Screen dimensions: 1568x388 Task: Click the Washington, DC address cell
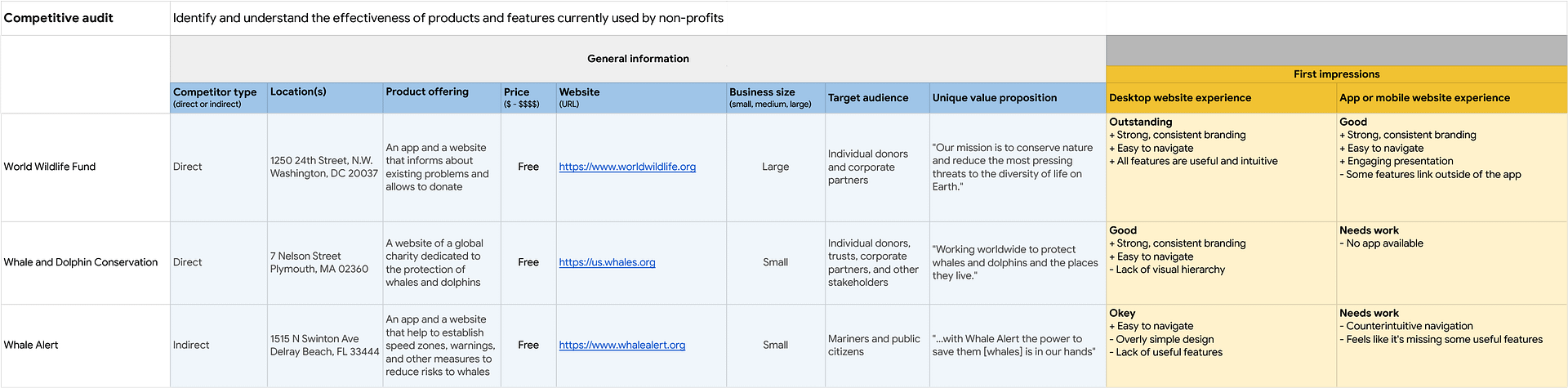click(x=324, y=167)
